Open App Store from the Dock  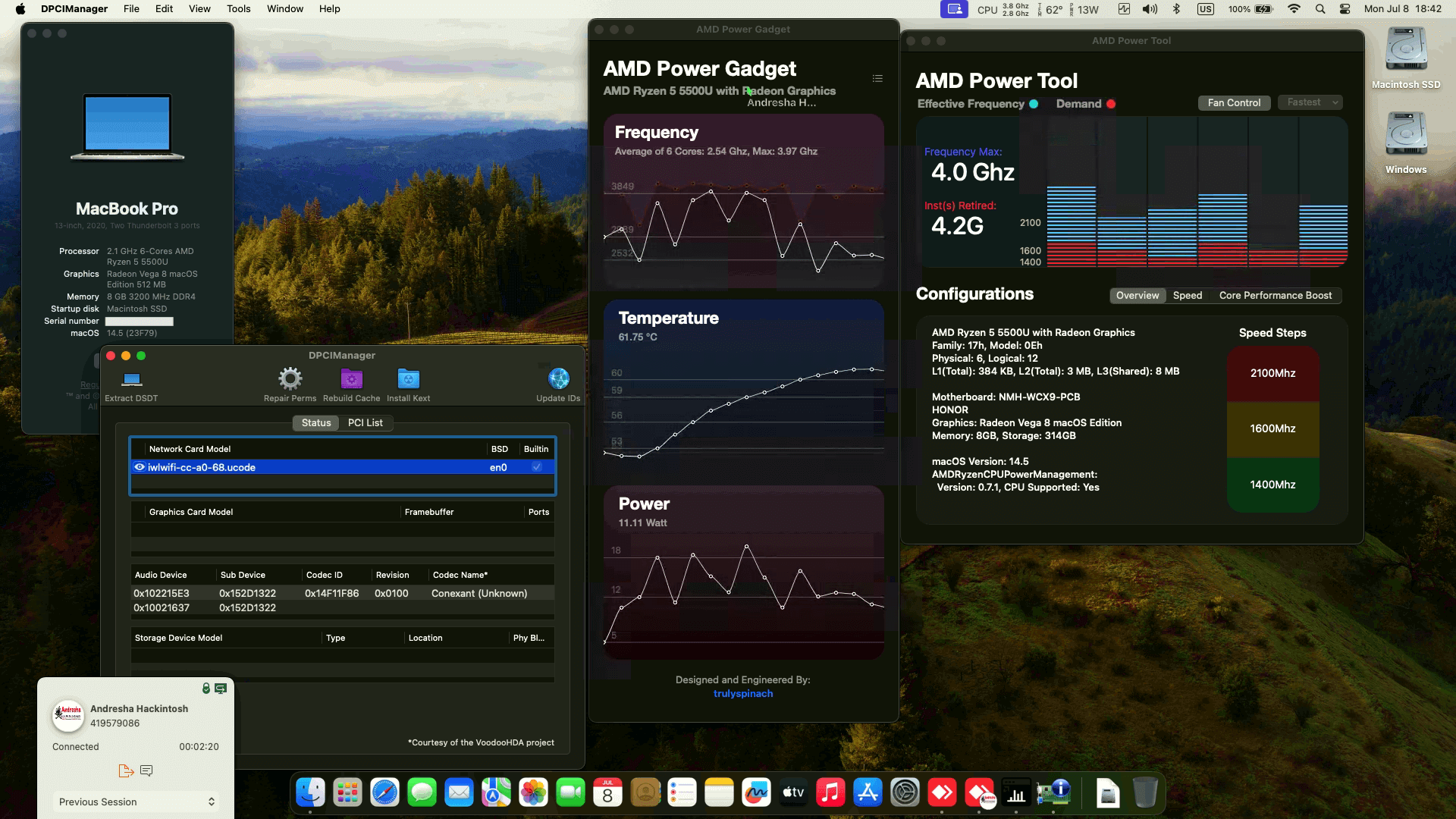click(868, 793)
